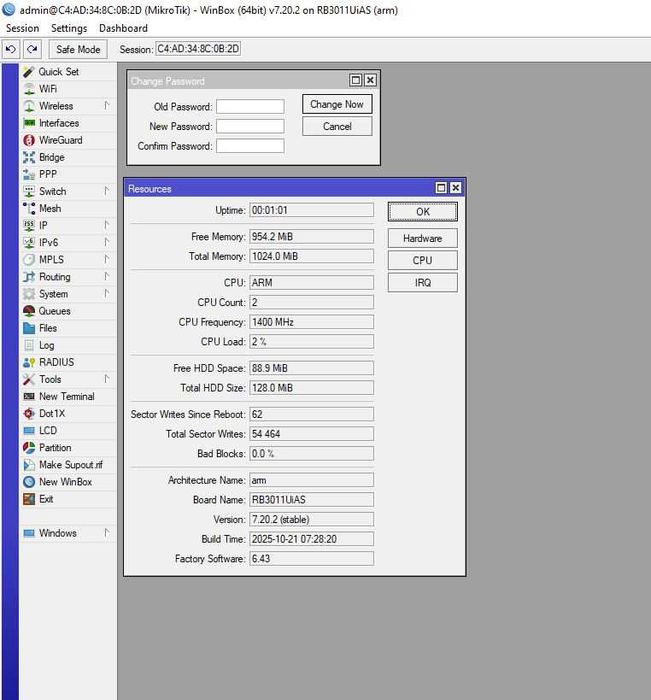
Task: Click the Switch icon in the sidebar
Action: (x=29, y=191)
